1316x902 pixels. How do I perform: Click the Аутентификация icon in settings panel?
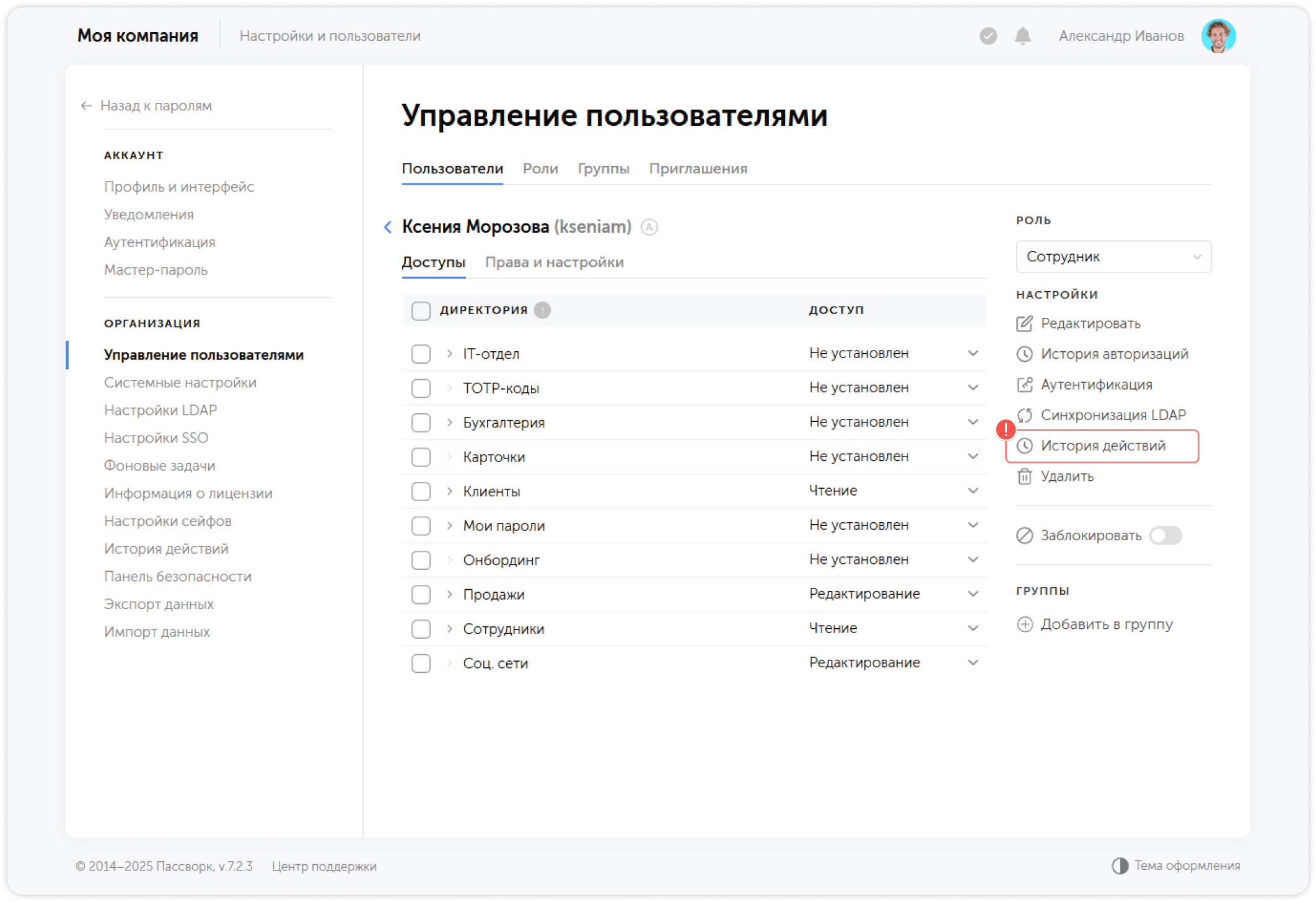(1025, 384)
